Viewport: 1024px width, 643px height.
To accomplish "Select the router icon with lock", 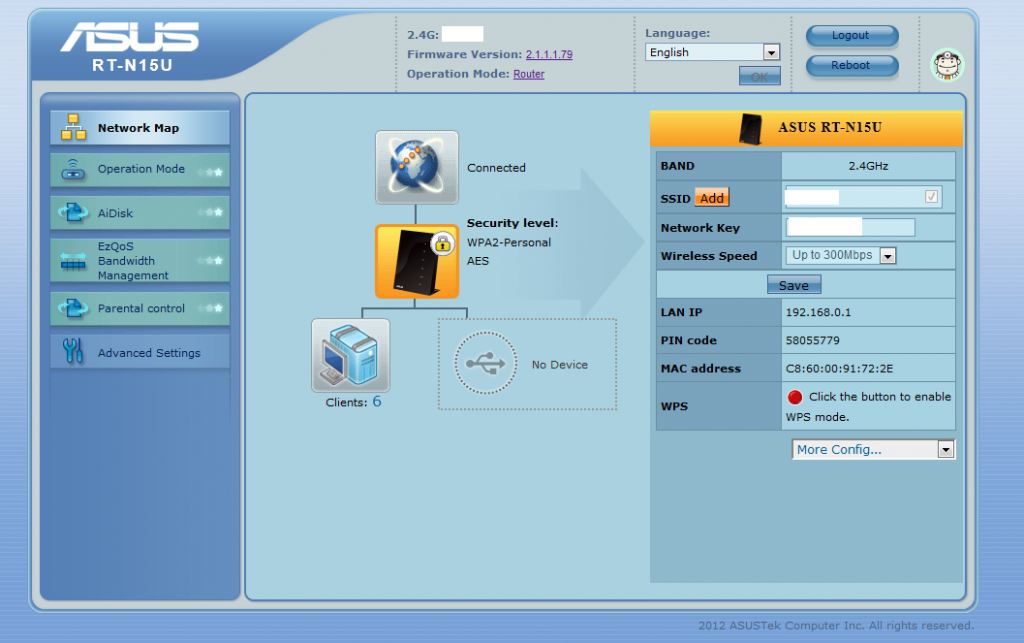I will coord(417,261).
